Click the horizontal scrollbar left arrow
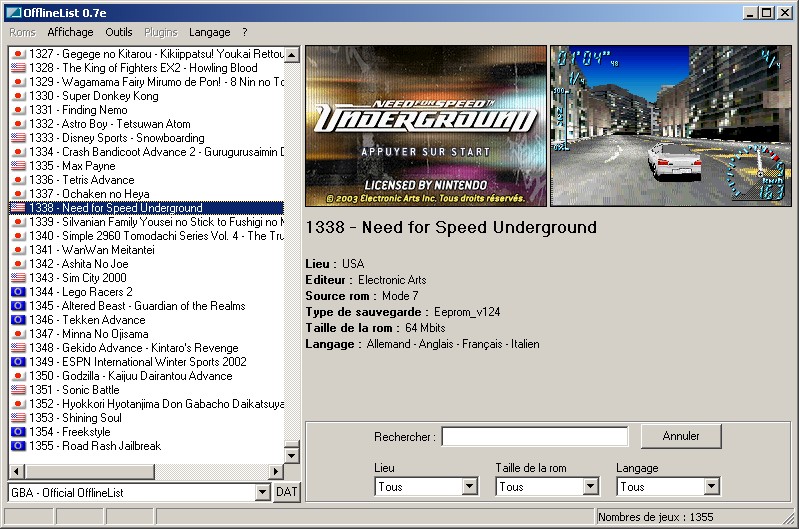The image size is (799, 529). (16, 472)
